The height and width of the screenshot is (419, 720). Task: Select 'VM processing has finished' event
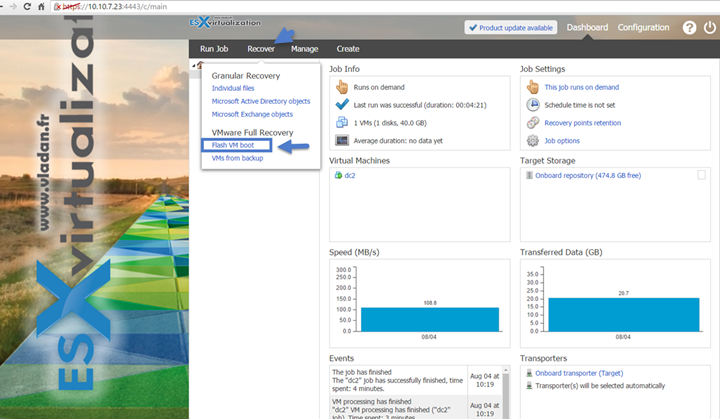399,408
